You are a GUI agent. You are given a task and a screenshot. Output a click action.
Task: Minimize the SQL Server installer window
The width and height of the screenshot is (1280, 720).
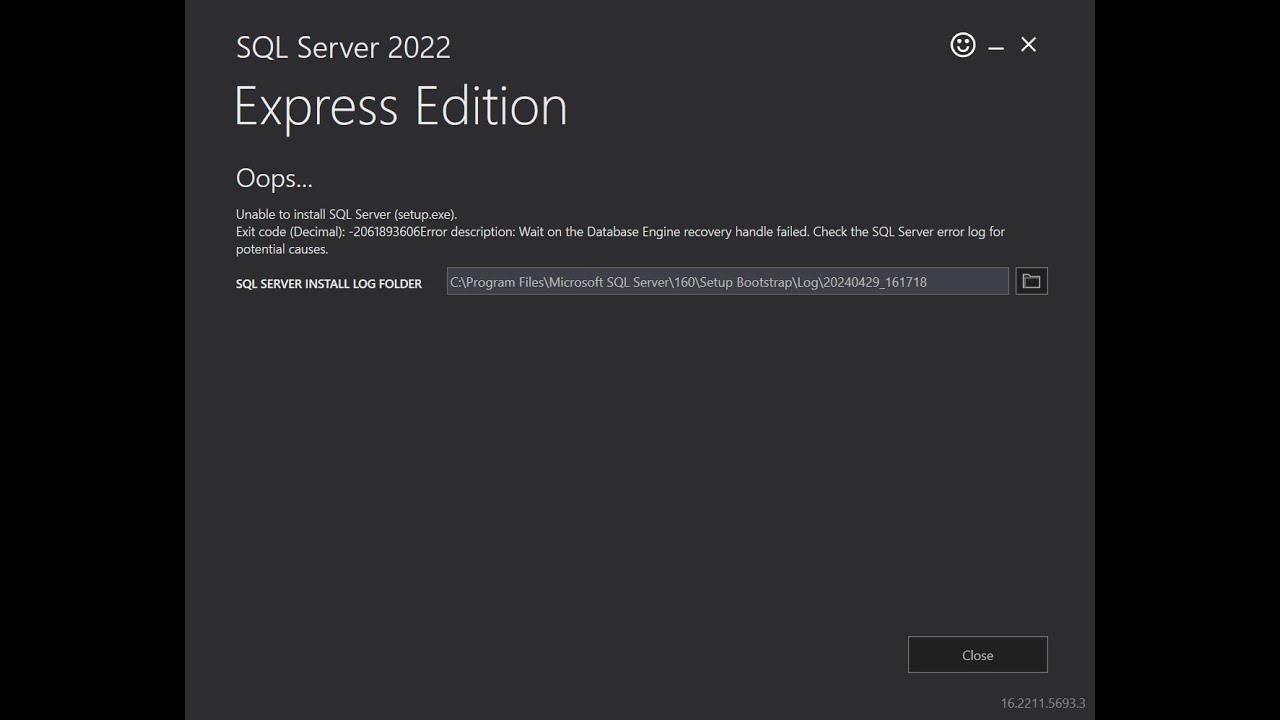tap(996, 47)
